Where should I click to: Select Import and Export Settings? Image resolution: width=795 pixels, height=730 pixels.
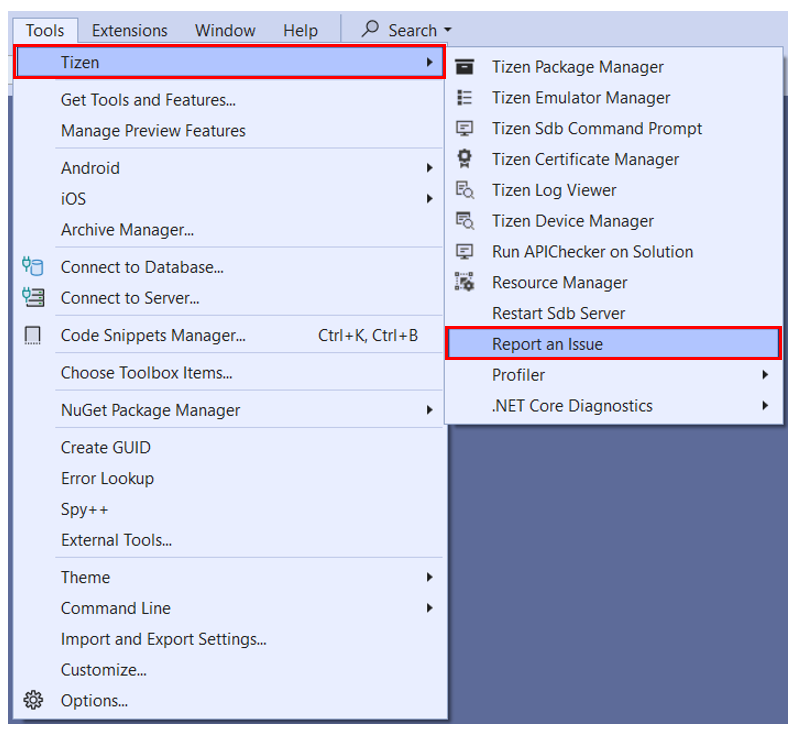[163, 639]
